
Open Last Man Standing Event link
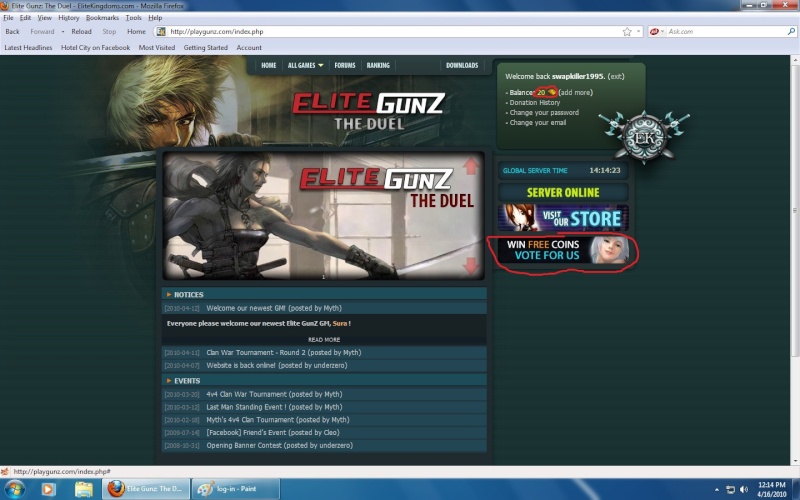(x=274, y=407)
